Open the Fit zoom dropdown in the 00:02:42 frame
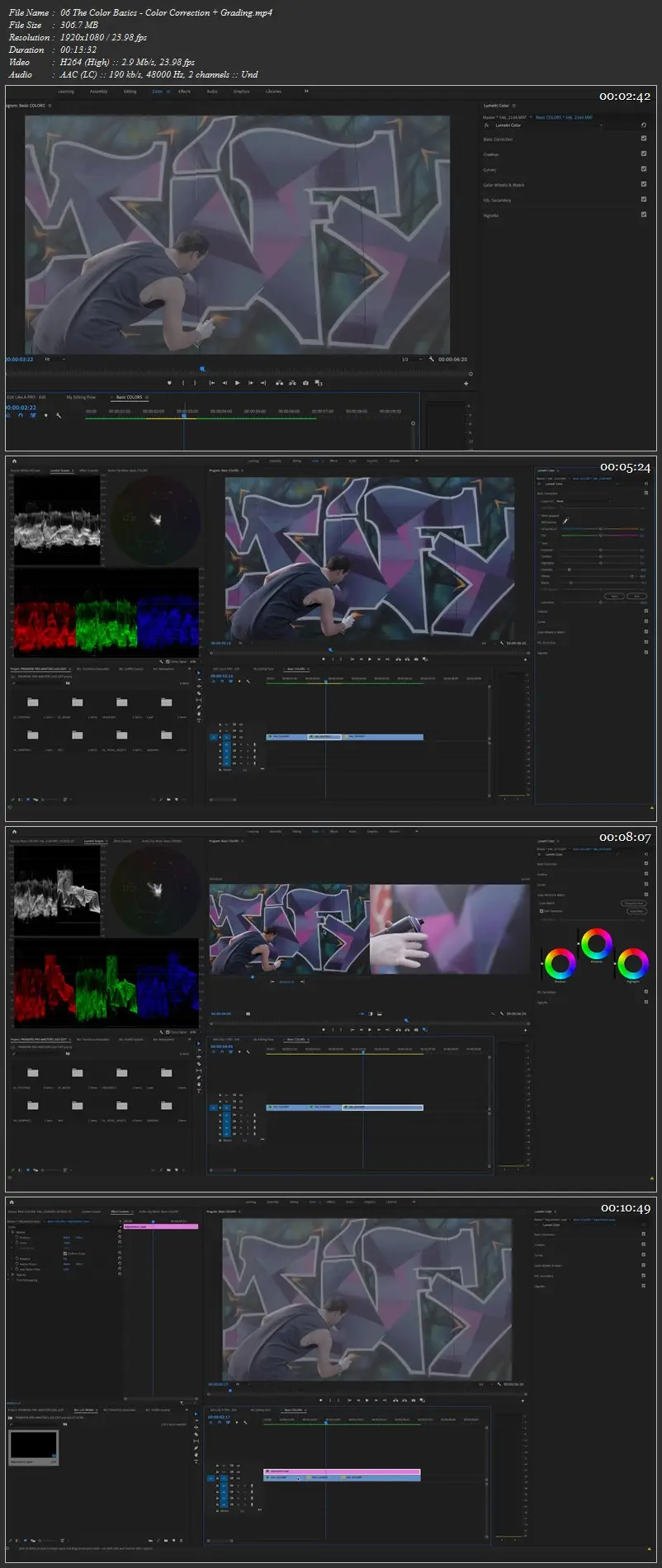 point(54,359)
